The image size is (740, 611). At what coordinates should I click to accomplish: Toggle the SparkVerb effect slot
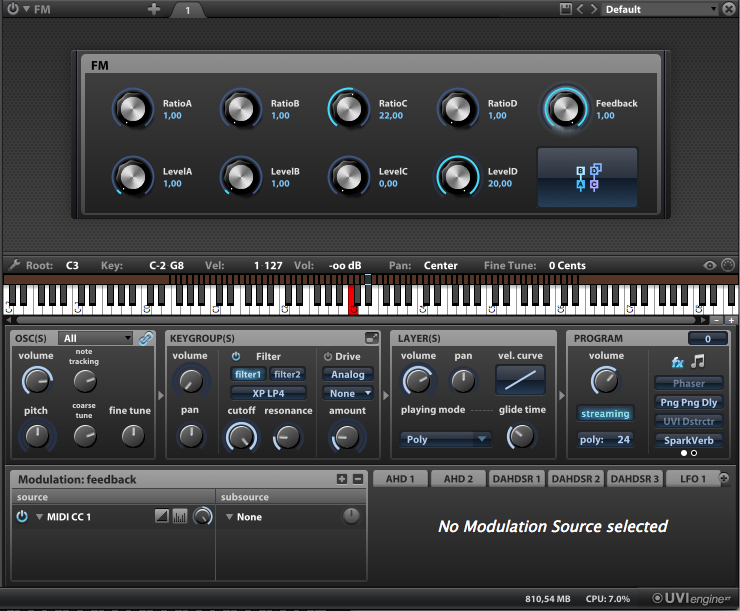click(x=689, y=440)
